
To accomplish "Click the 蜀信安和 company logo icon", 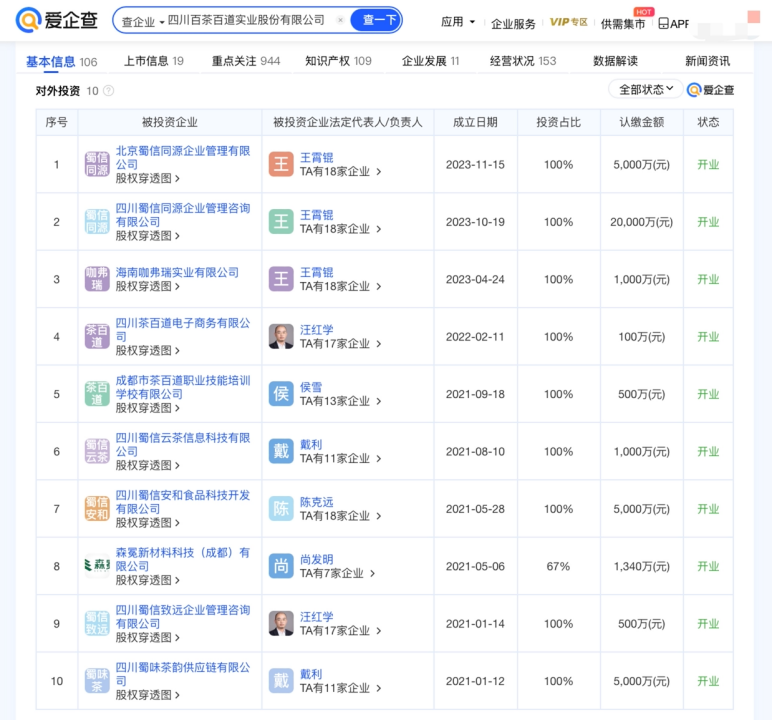I will [97, 508].
